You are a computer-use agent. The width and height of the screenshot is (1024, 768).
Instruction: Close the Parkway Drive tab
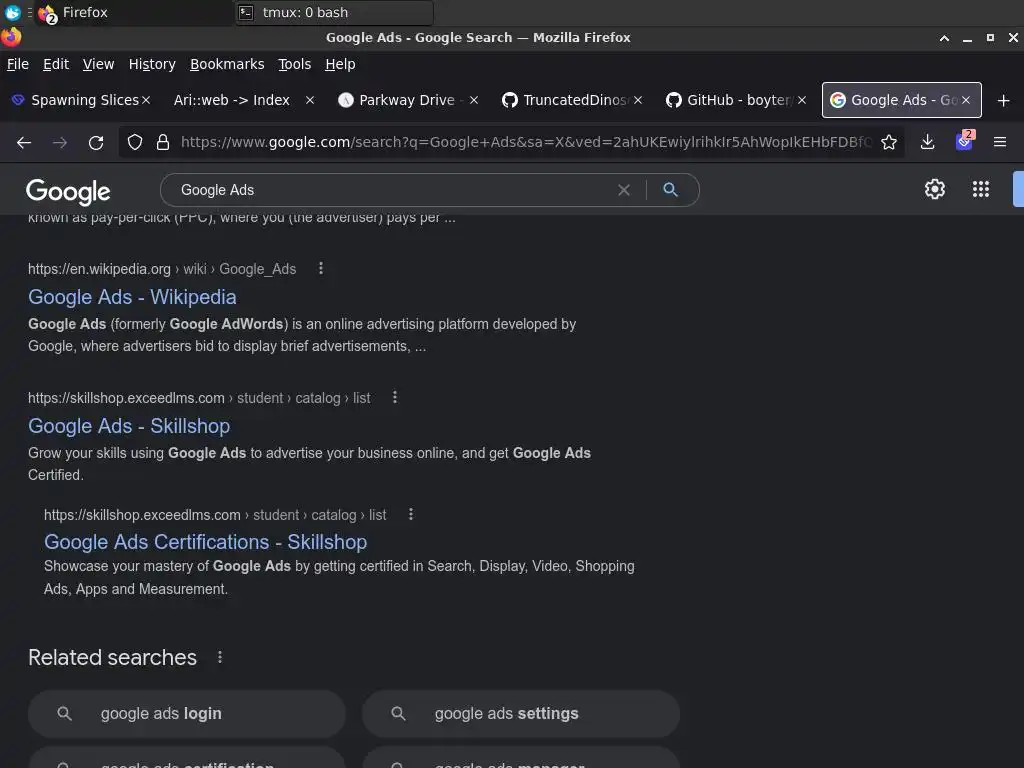474,100
